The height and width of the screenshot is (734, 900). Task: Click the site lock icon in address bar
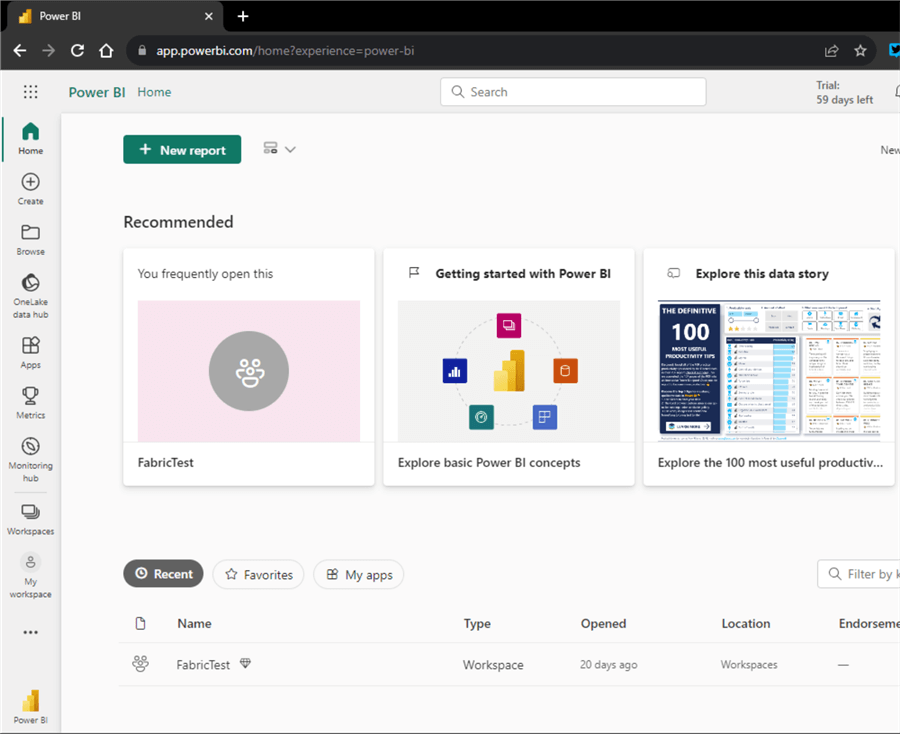click(142, 51)
